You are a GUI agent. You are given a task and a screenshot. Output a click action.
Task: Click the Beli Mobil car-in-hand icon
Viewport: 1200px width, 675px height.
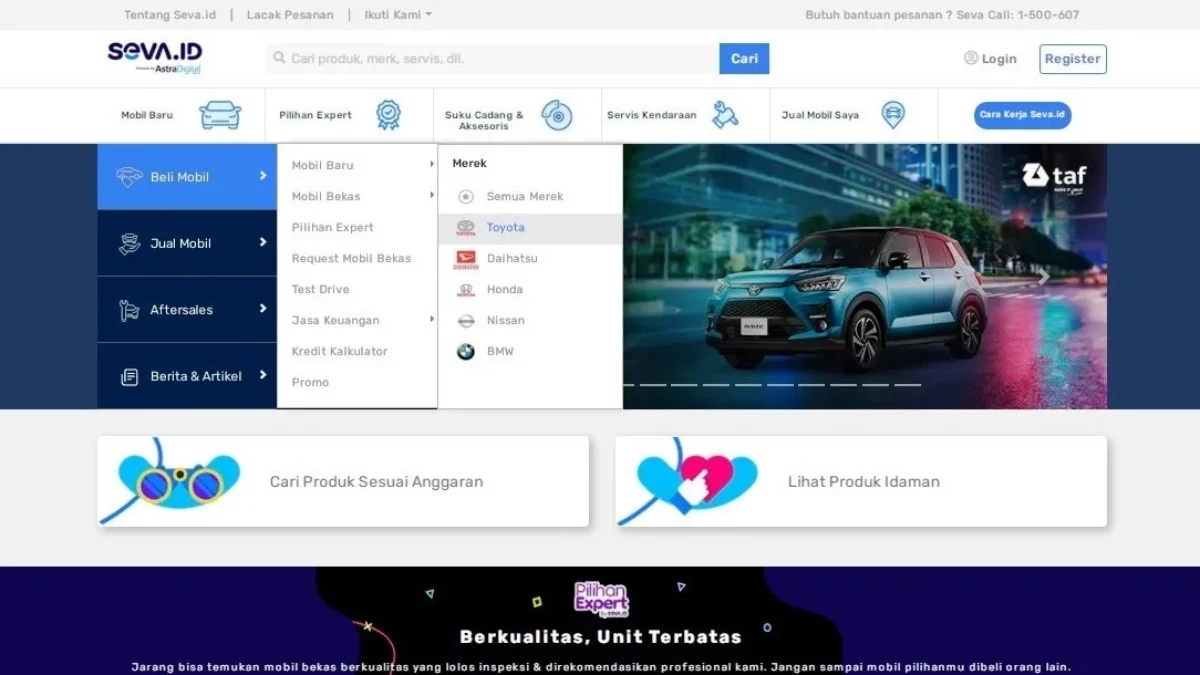tap(129, 177)
